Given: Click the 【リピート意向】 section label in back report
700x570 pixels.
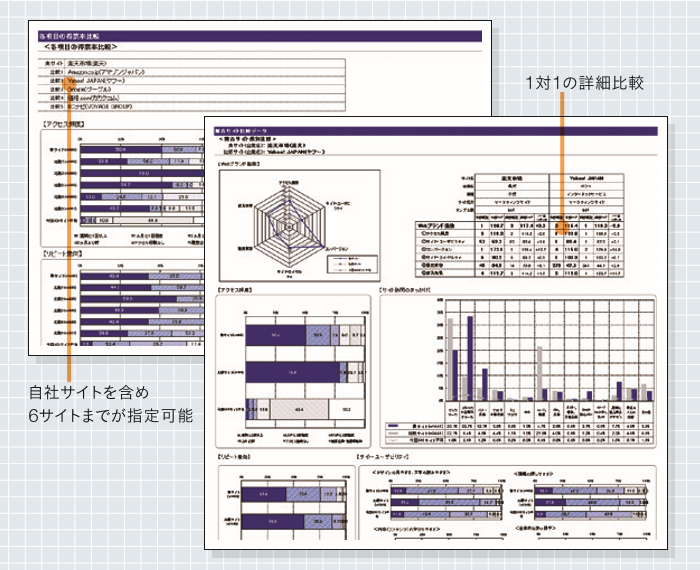Looking at the screenshot, I should [62, 255].
